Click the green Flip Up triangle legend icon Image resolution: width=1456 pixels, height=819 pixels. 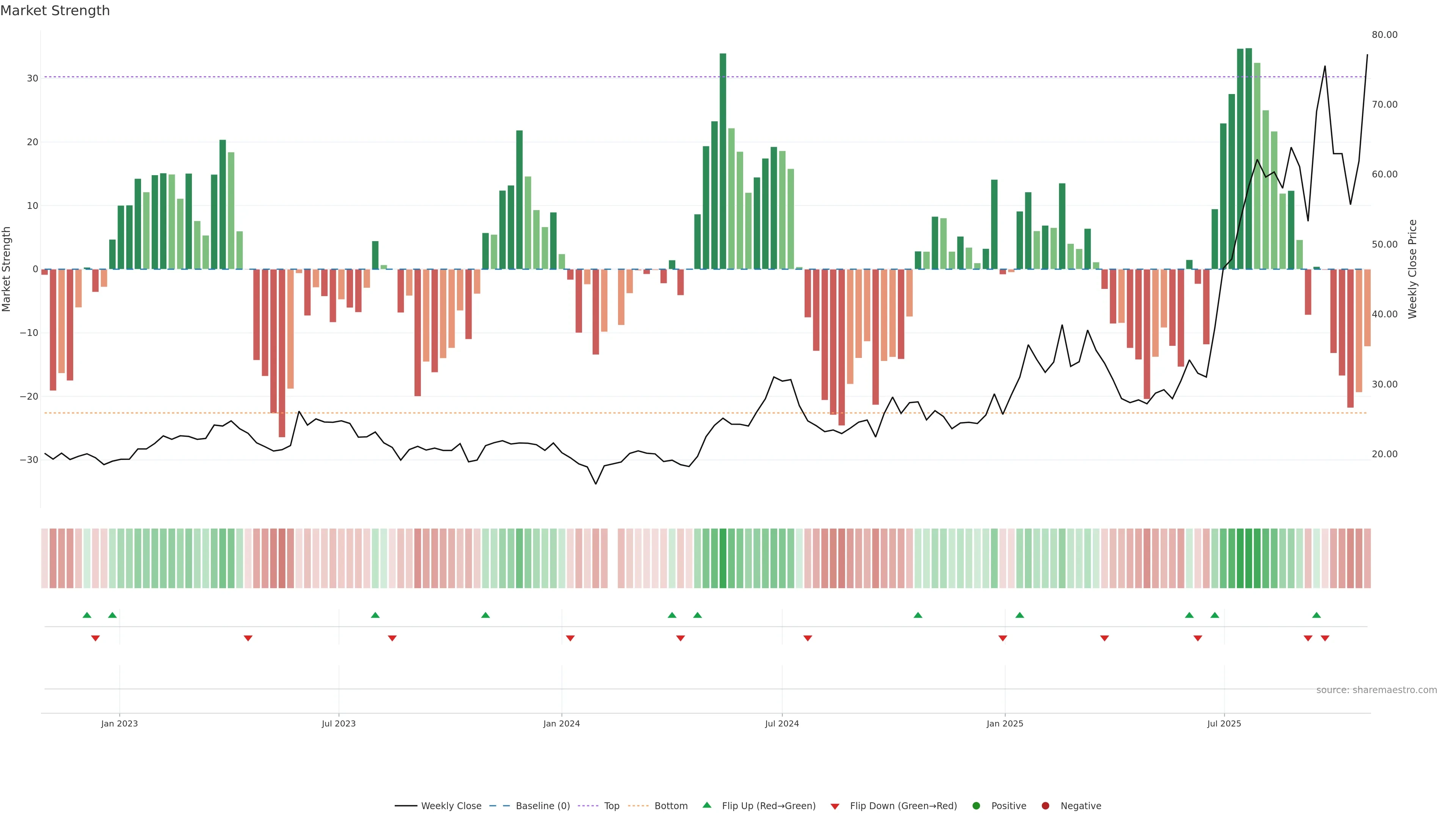(706, 805)
